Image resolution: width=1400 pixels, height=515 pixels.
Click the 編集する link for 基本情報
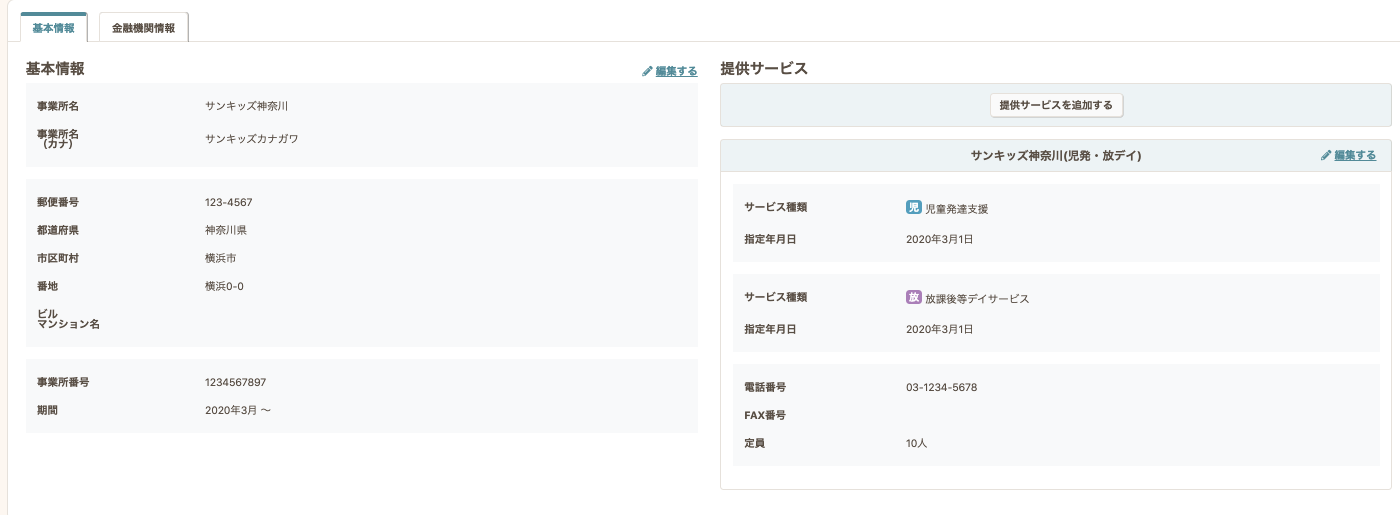[676, 72]
